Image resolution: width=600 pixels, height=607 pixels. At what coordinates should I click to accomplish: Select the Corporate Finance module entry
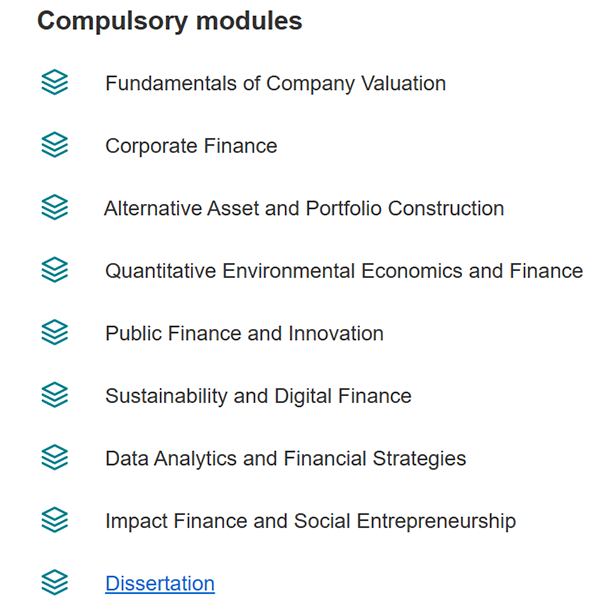(191, 146)
